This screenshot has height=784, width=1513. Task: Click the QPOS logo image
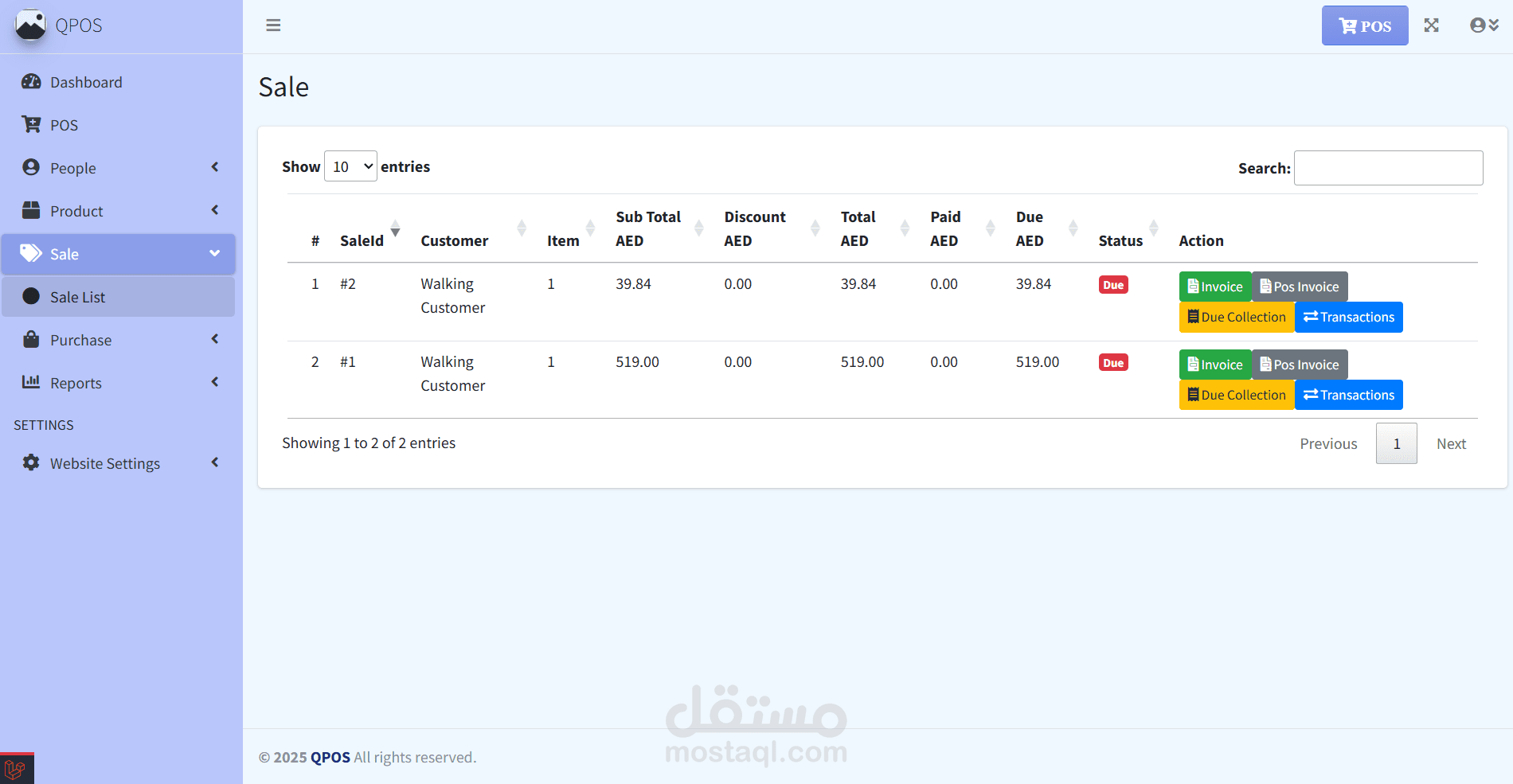click(30, 25)
